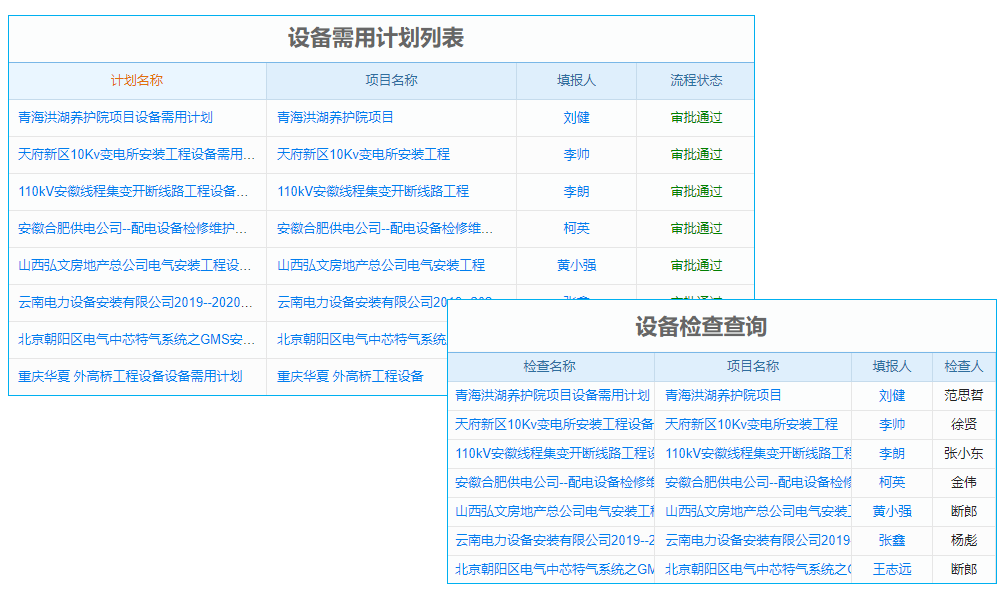Sort by the 计划名称 column header

click(136, 81)
